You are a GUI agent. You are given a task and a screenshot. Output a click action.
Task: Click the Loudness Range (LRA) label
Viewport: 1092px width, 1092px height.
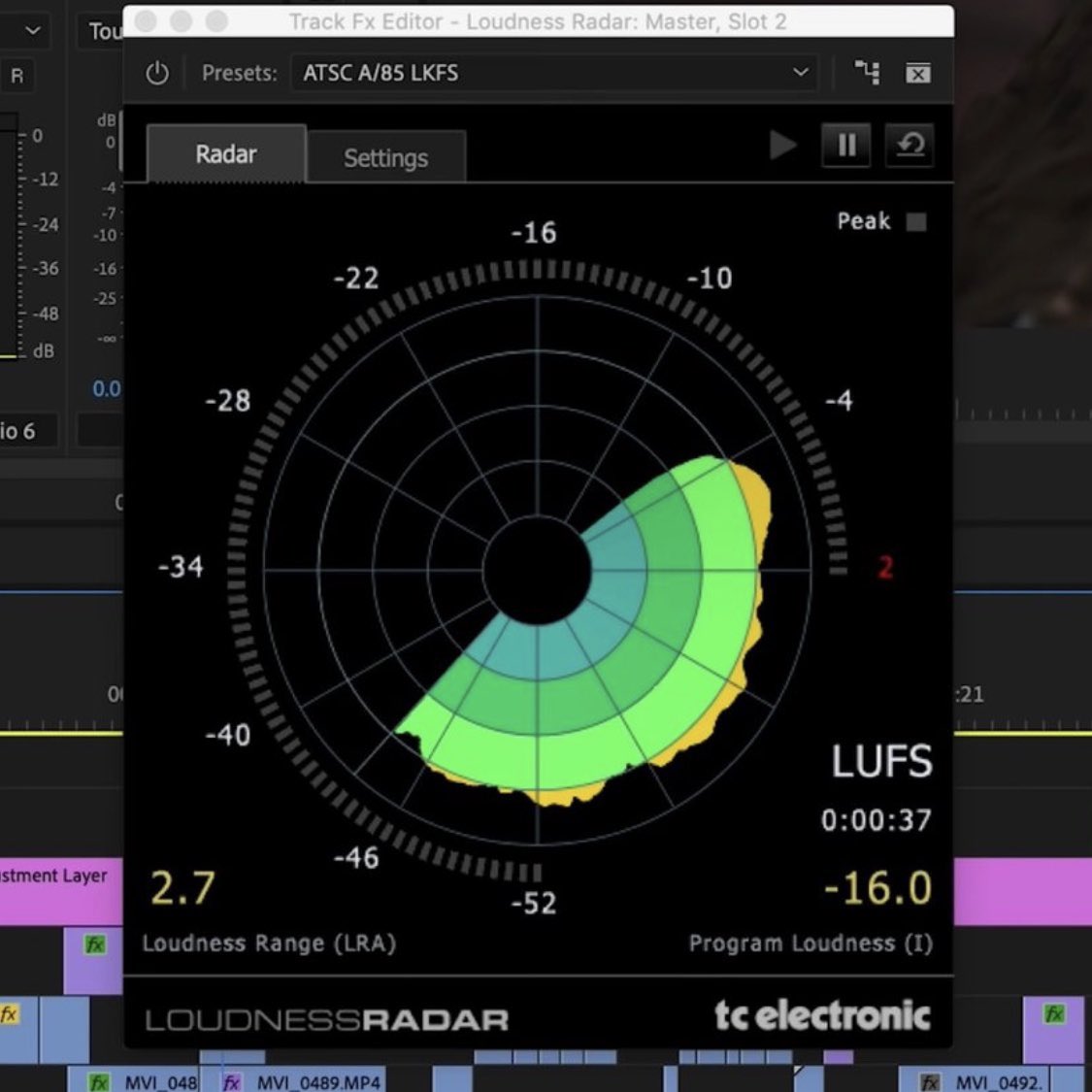tap(269, 943)
